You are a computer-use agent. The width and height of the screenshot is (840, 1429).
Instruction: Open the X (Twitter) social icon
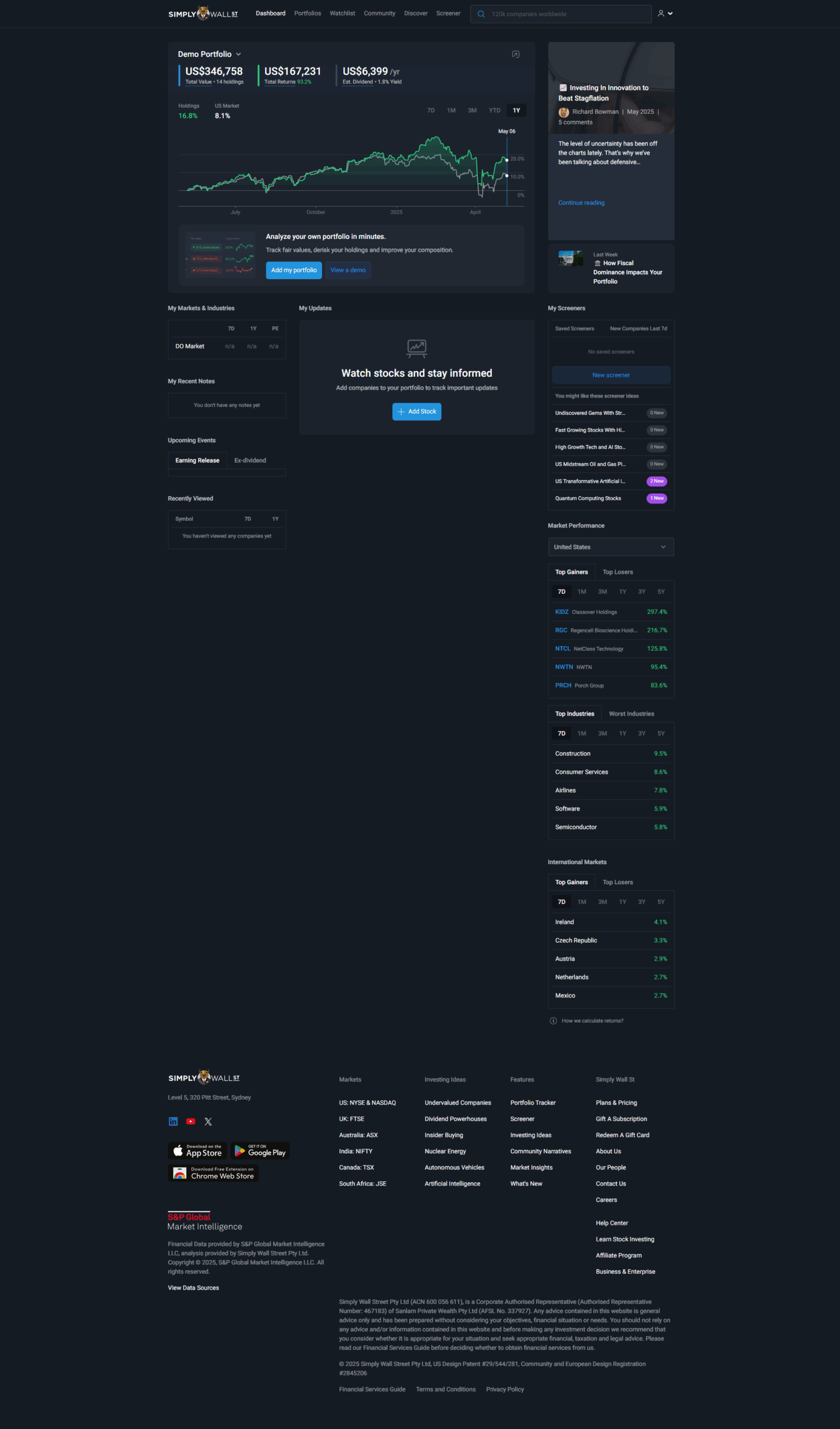click(208, 1121)
